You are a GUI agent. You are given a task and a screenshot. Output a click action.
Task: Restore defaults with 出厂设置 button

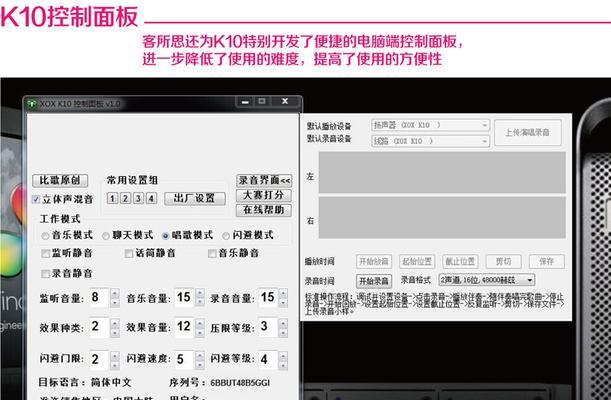tap(194, 199)
